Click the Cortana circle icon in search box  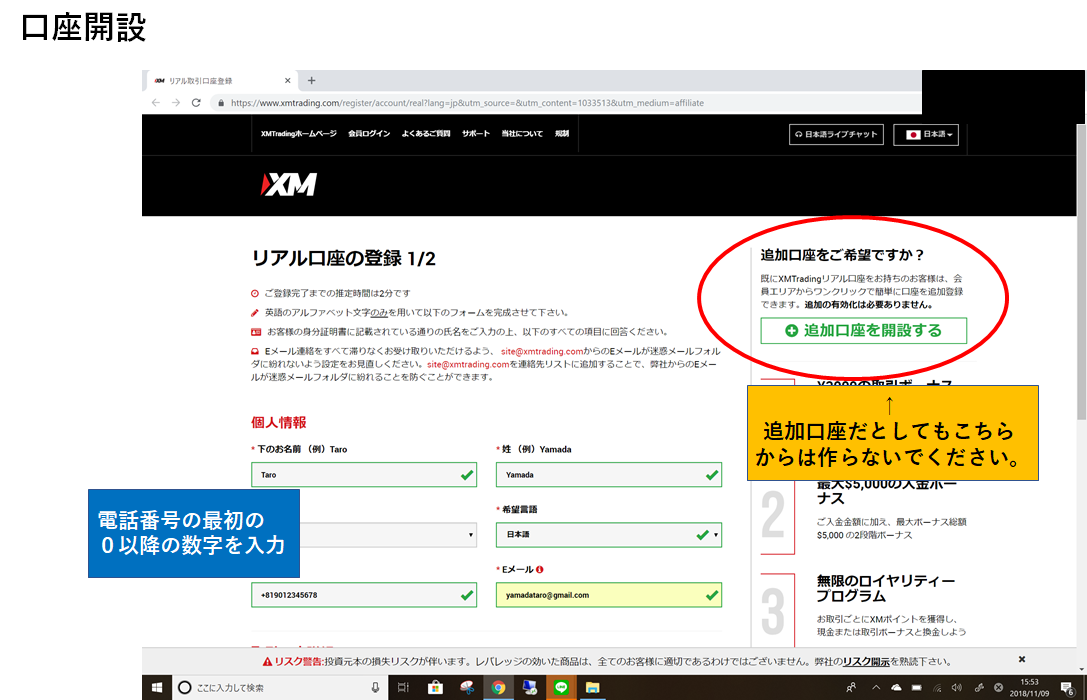coord(184,688)
